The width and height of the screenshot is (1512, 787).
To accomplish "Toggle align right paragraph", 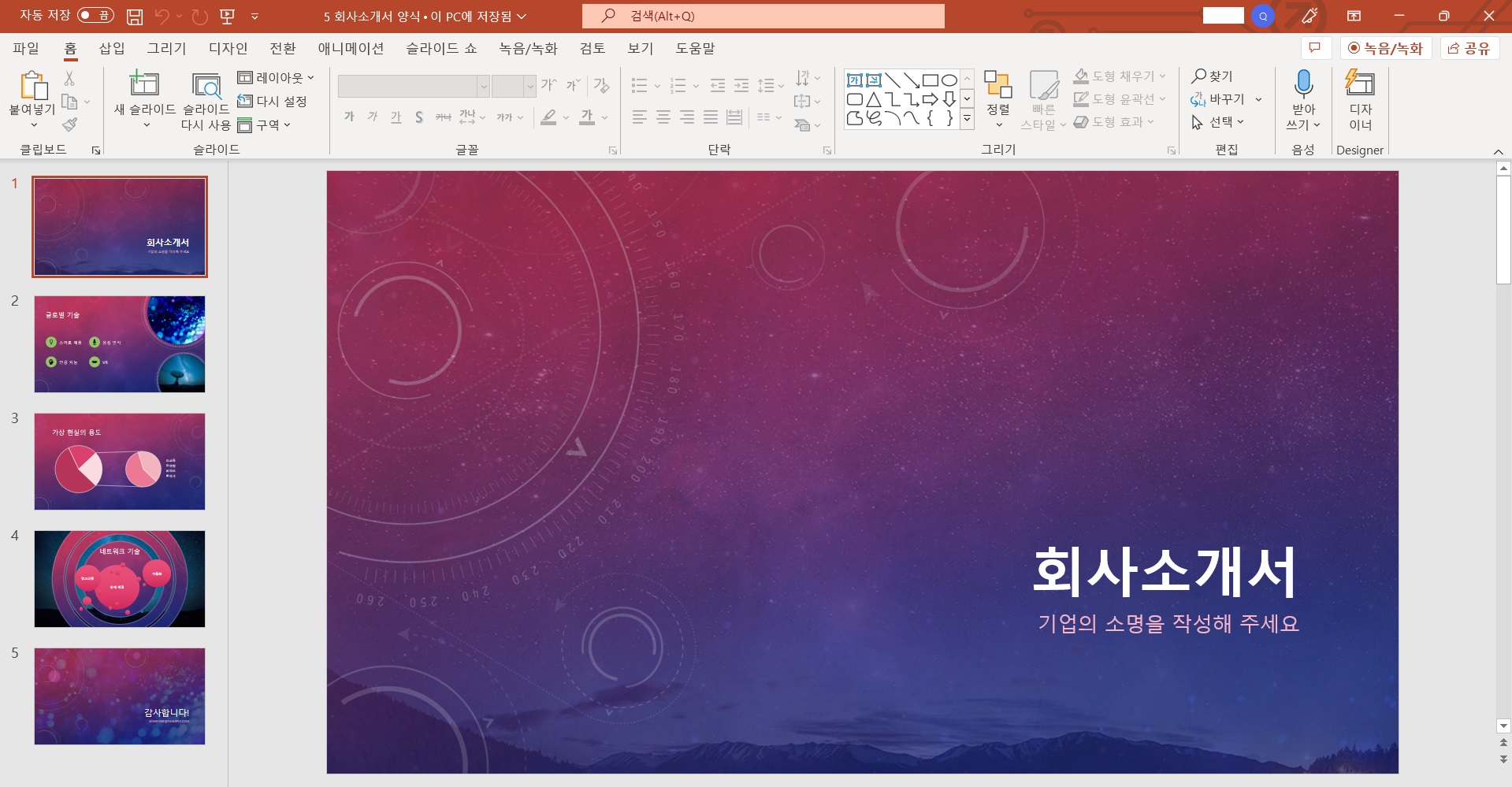I will [687, 117].
